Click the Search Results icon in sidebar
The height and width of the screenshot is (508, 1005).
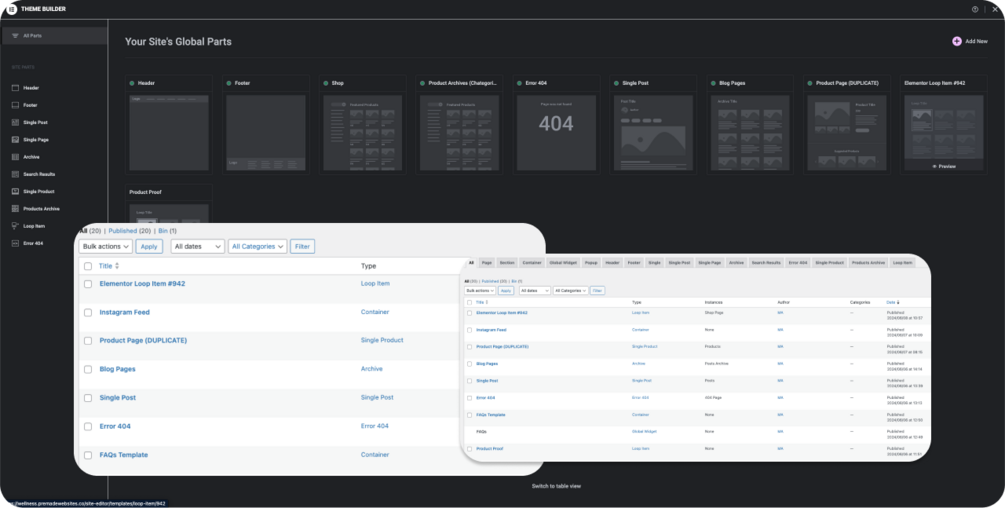point(15,174)
